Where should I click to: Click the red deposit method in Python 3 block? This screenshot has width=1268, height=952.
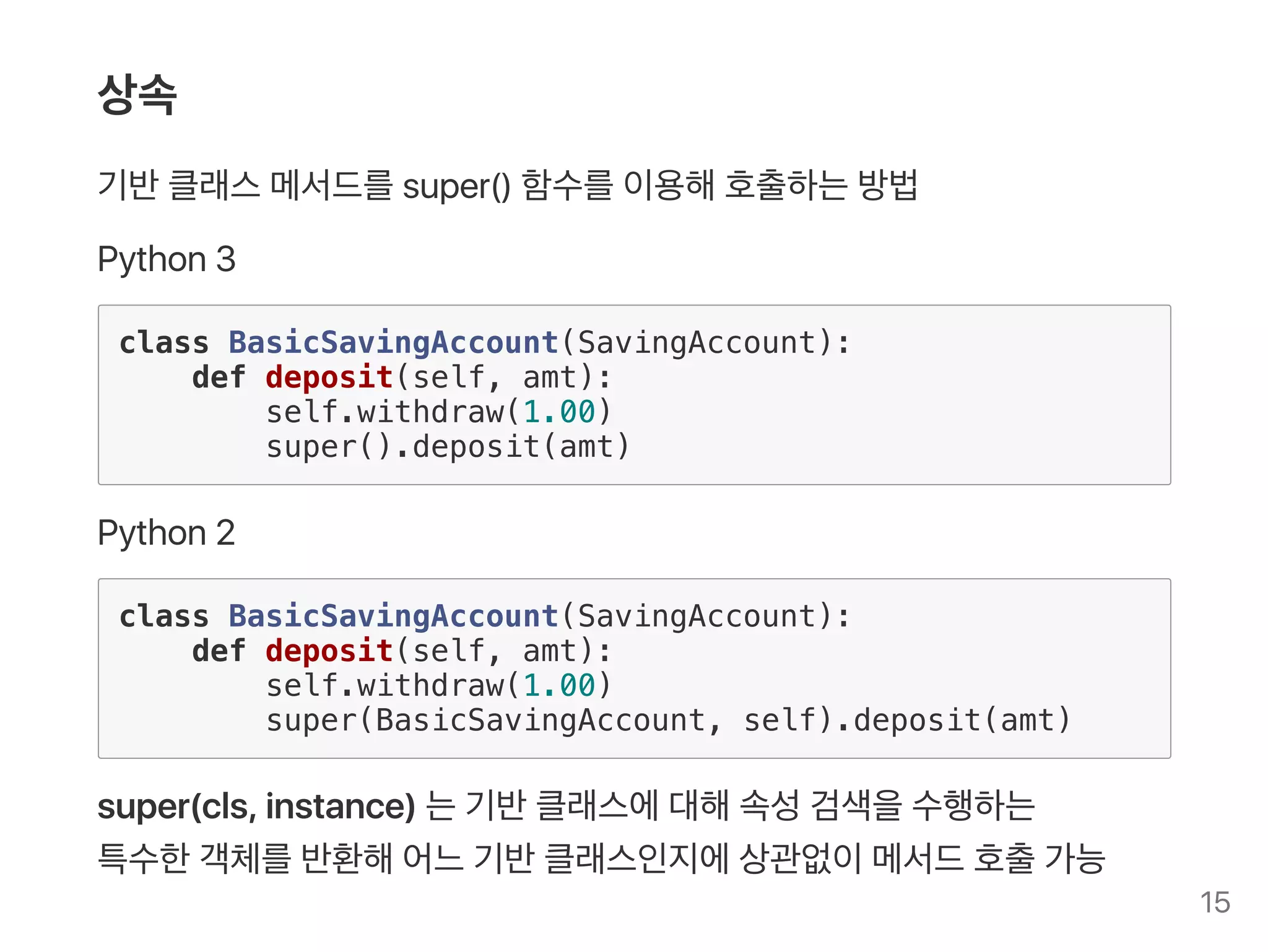329,378
